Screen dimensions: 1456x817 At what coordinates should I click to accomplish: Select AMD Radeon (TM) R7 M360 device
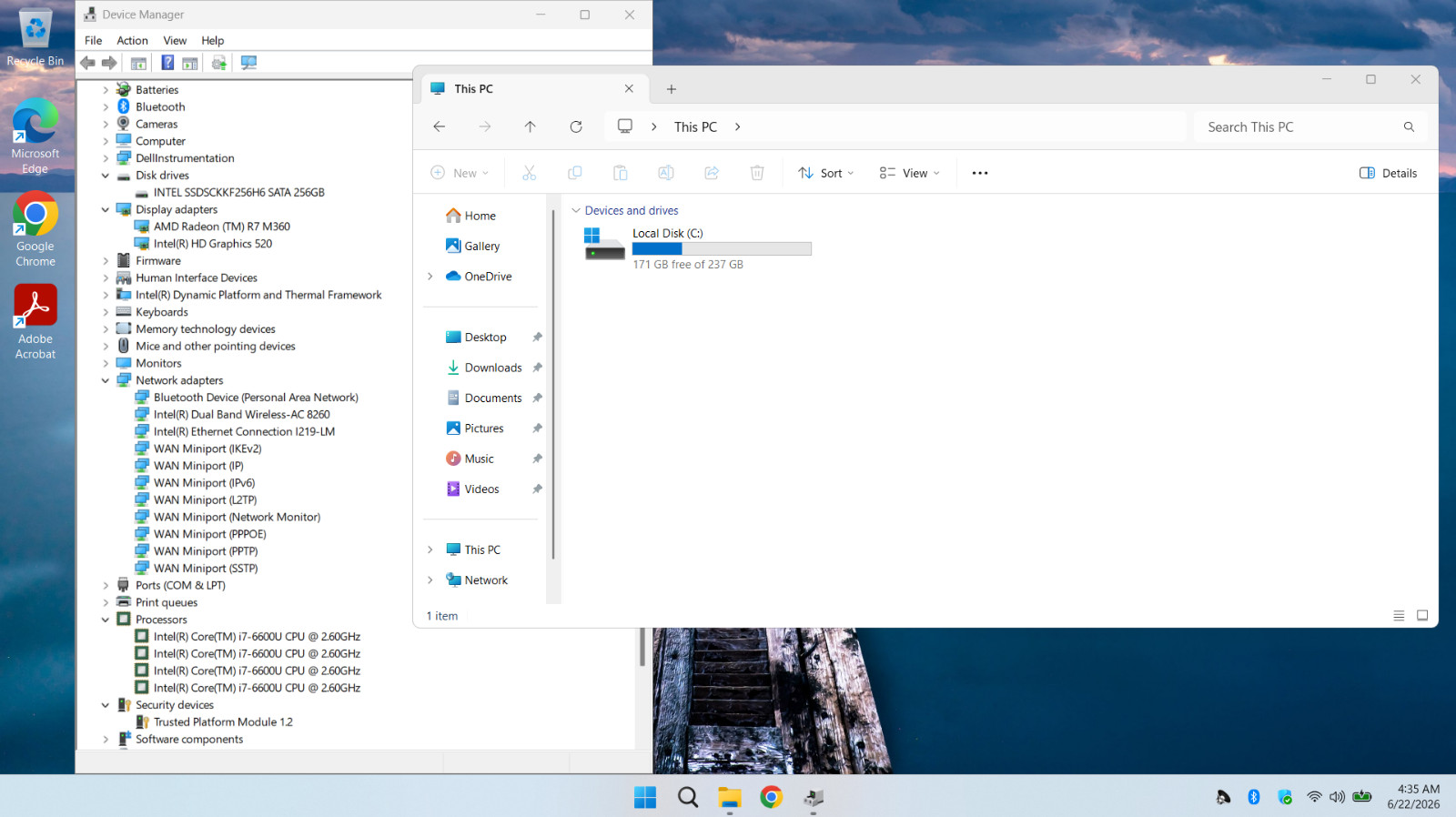click(x=221, y=227)
